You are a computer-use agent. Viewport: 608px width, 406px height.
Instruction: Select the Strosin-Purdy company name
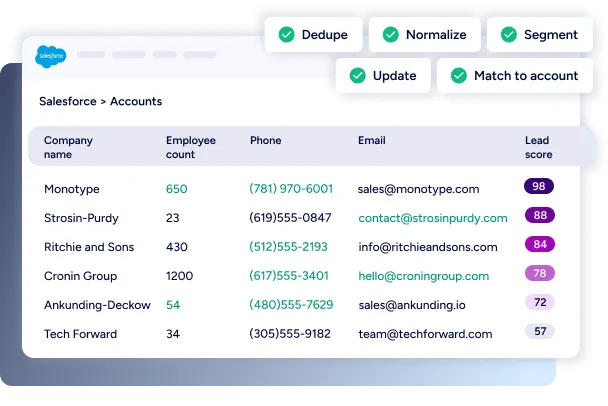(x=81, y=218)
